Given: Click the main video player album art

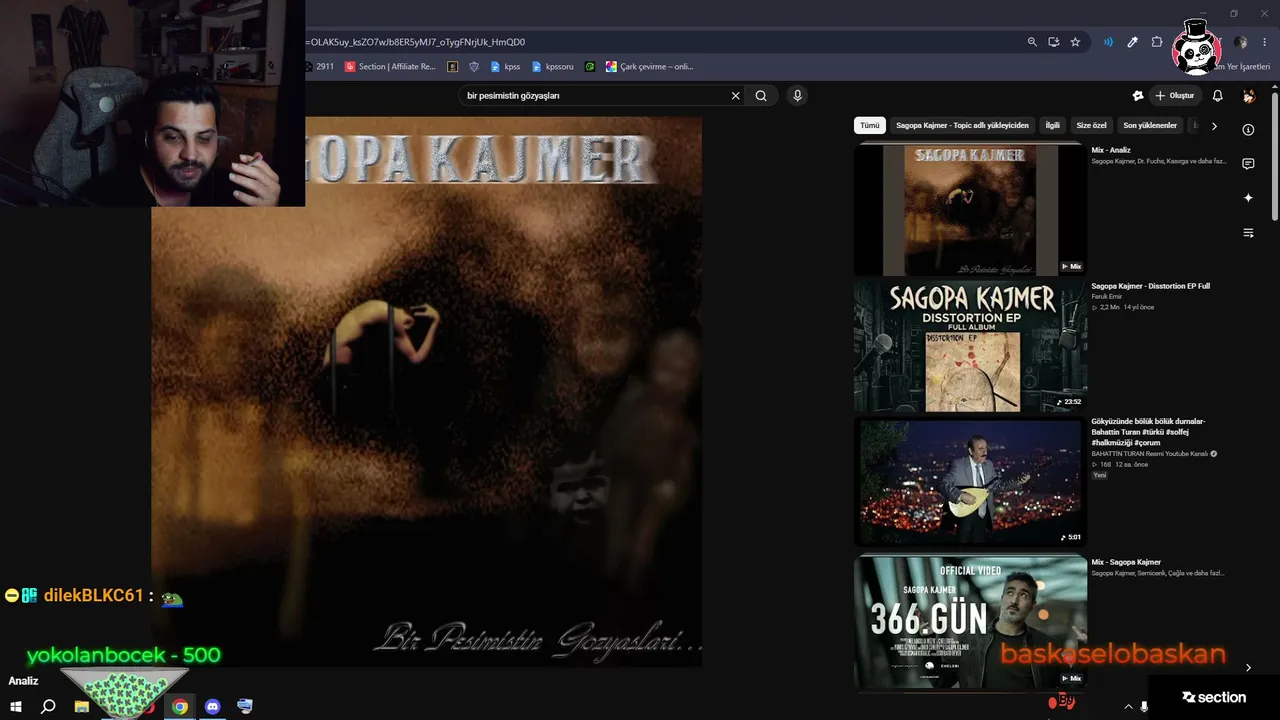Looking at the screenshot, I should click(x=427, y=392).
